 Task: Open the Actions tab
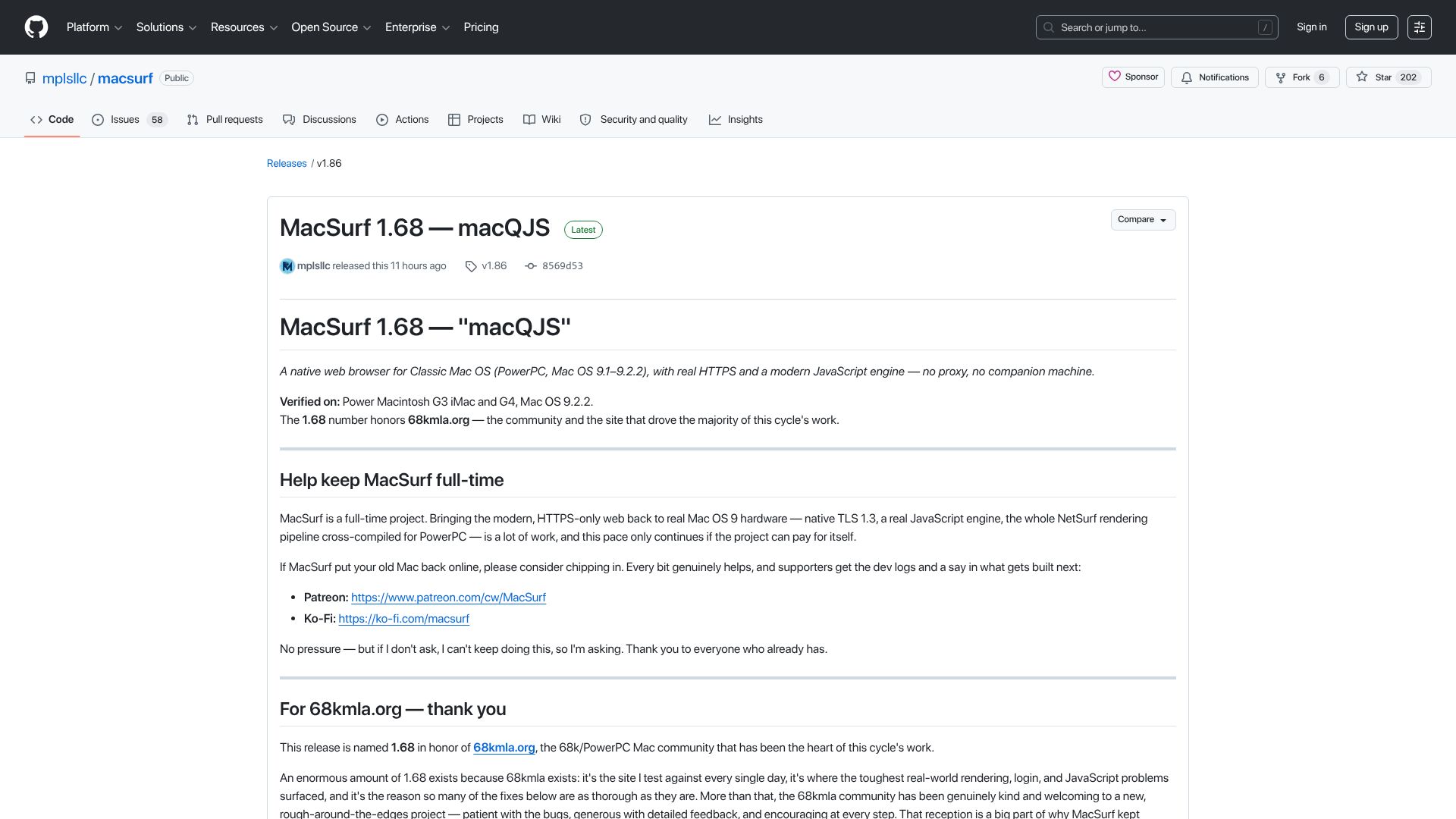coord(403,120)
